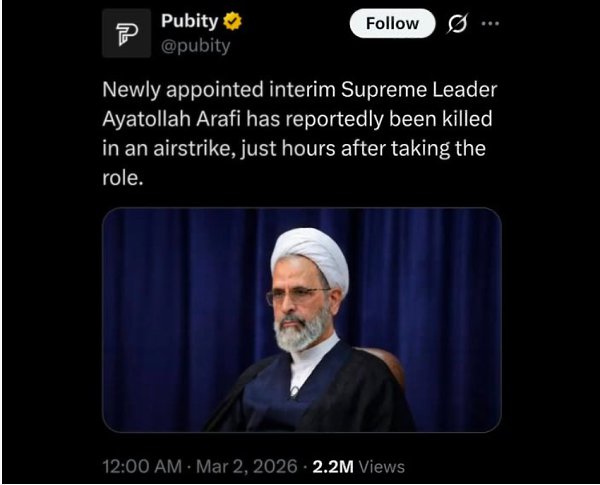
Task: Click the eyeglasses in the photo
Action: click(299, 296)
